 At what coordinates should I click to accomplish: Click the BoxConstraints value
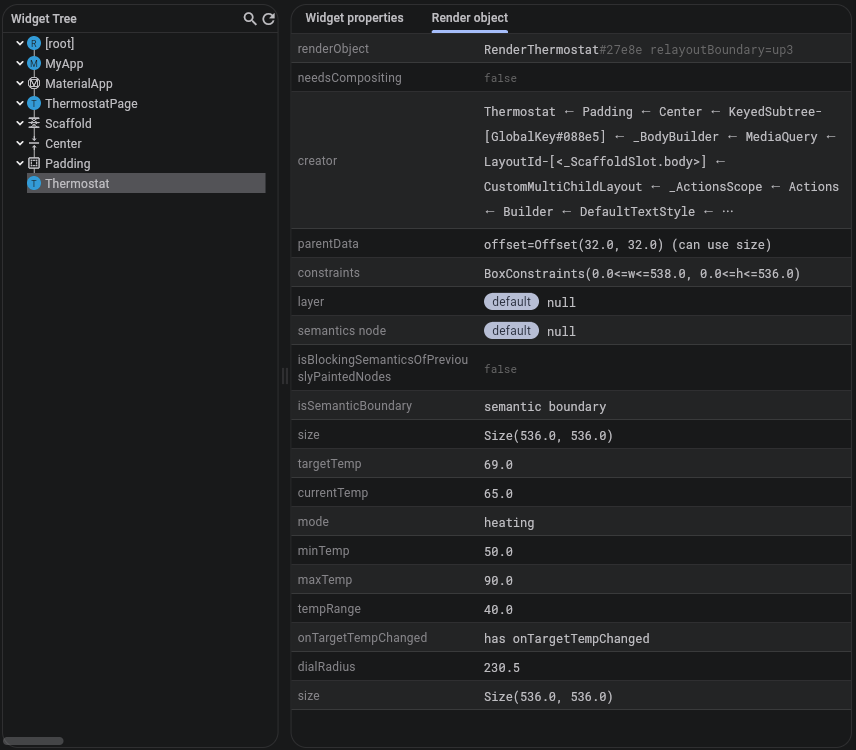(x=642, y=273)
